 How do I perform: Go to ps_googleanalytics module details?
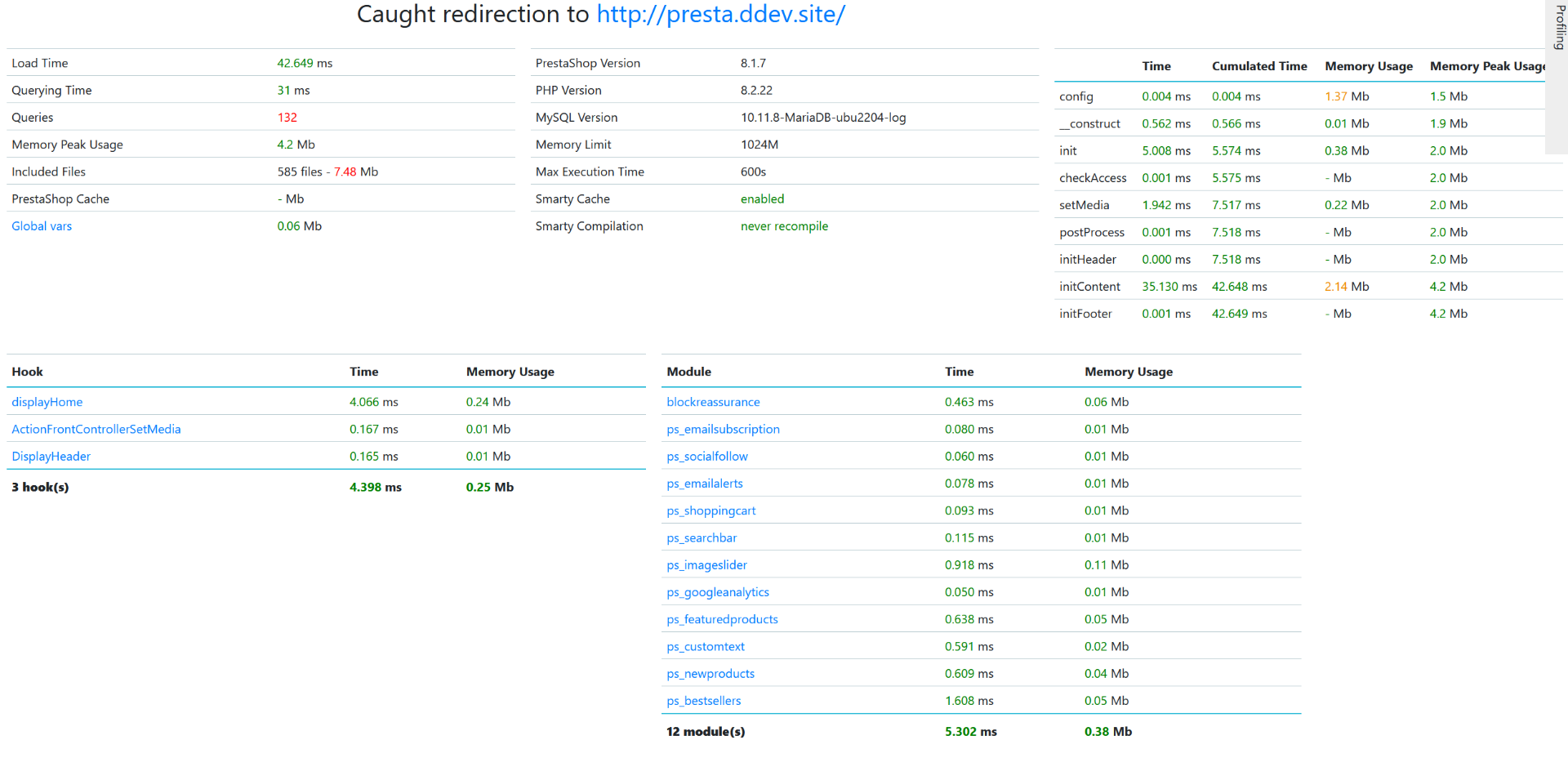click(718, 592)
